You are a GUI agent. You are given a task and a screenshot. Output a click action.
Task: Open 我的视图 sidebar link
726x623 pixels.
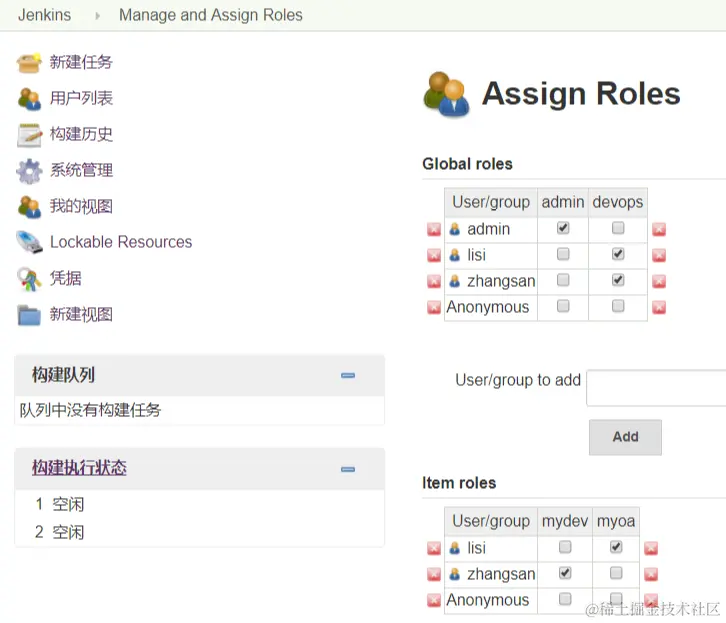(x=81, y=206)
